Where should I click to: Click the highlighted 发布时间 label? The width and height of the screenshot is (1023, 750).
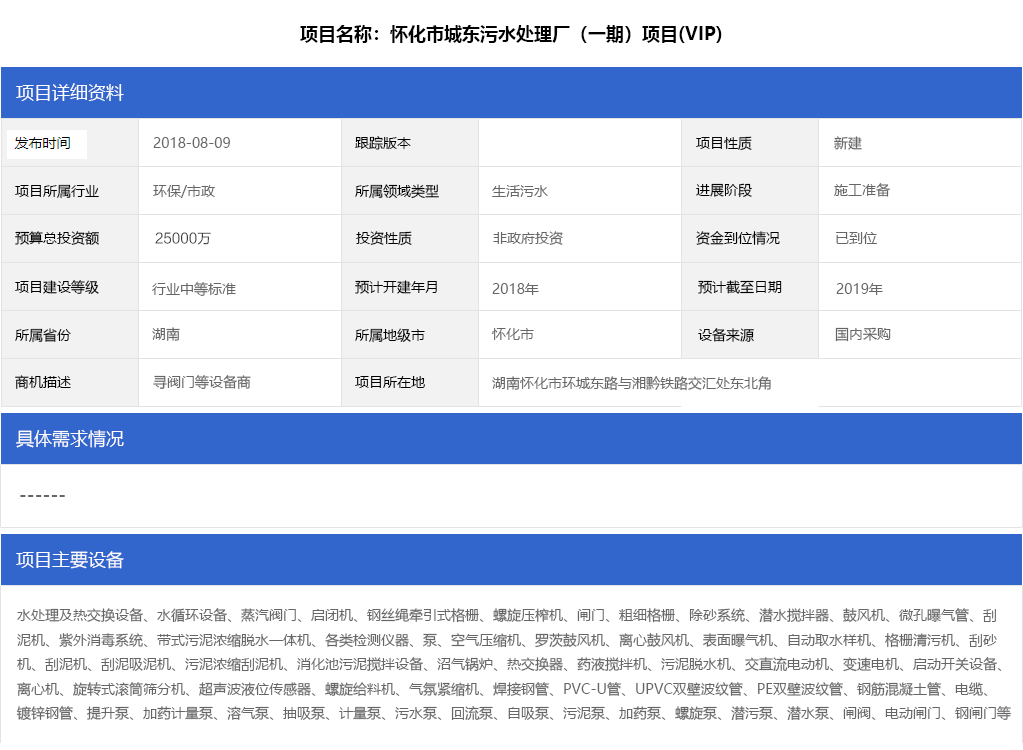(x=45, y=144)
